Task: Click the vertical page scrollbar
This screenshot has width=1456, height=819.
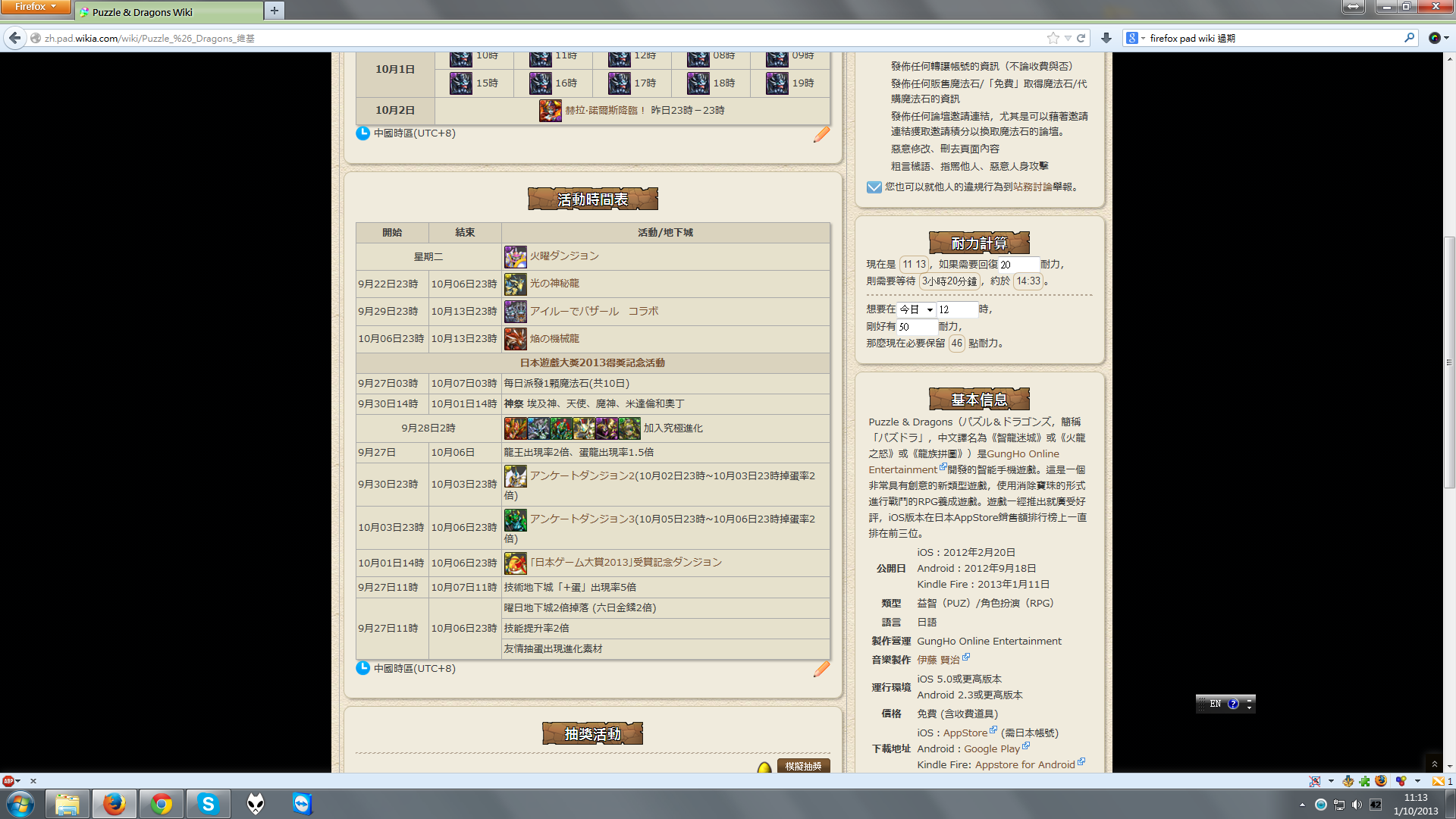Action: 1449,364
